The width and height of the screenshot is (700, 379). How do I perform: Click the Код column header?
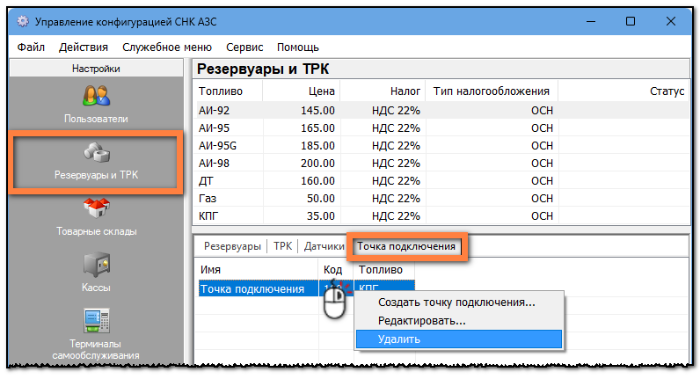(x=336, y=270)
